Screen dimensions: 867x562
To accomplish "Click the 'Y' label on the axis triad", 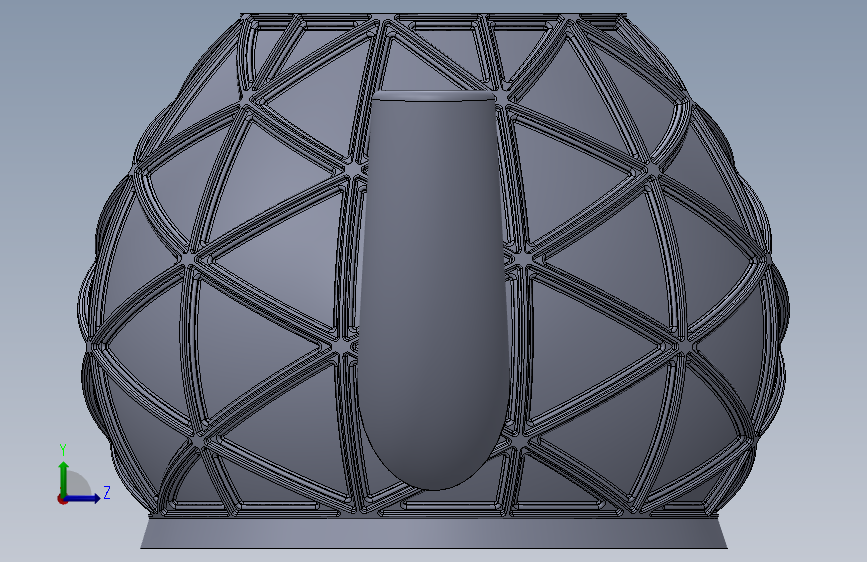I will tap(63, 449).
